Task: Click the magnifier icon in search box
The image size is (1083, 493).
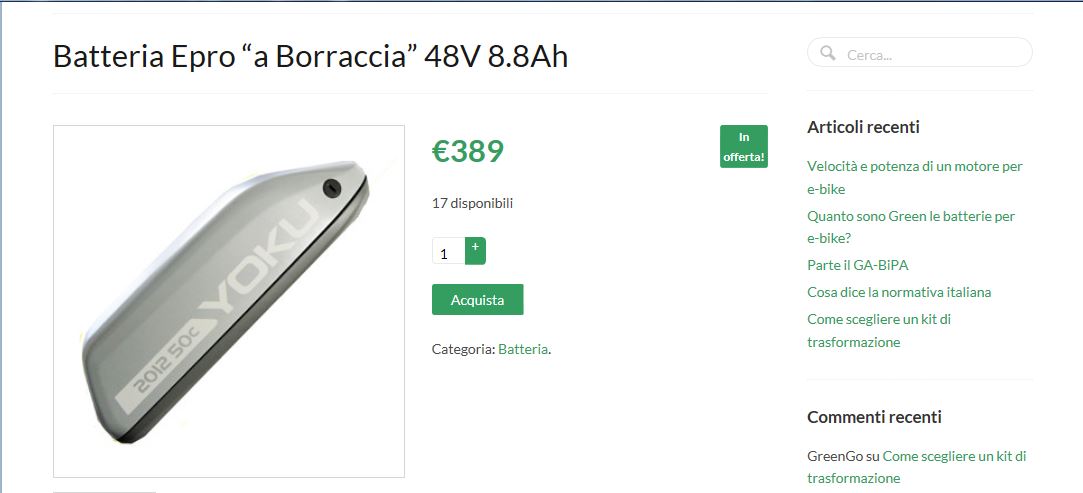Action: 827,52
